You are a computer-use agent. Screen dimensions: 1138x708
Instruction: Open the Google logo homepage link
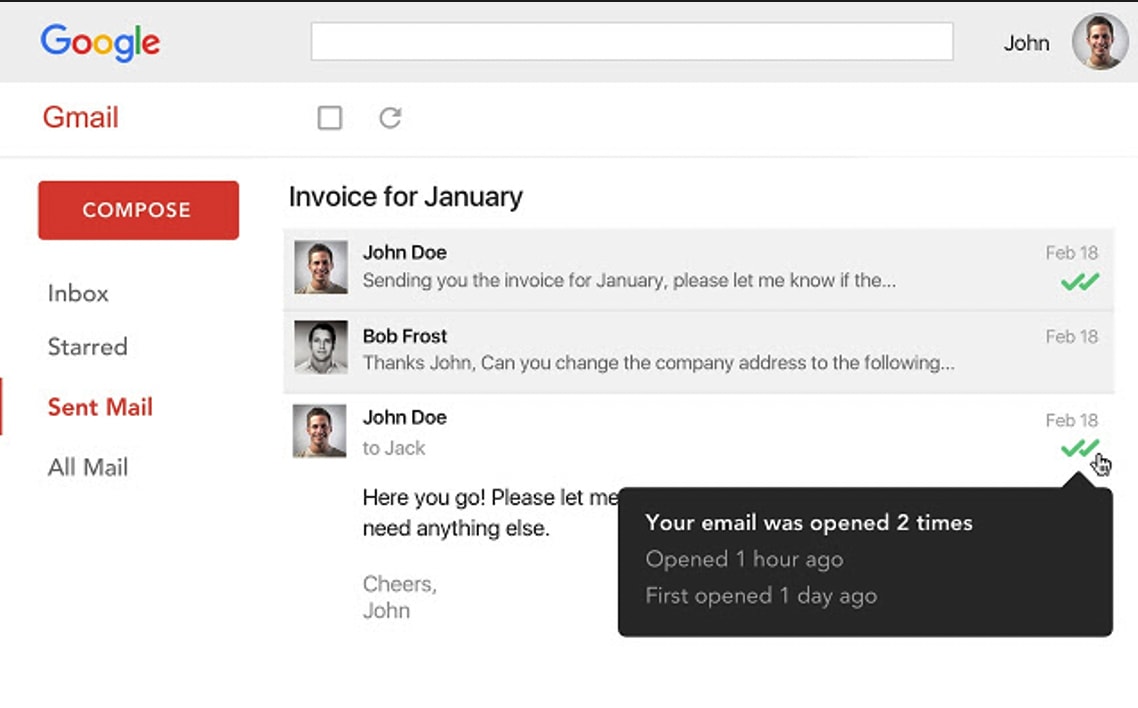pyautogui.click(x=99, y=42)
